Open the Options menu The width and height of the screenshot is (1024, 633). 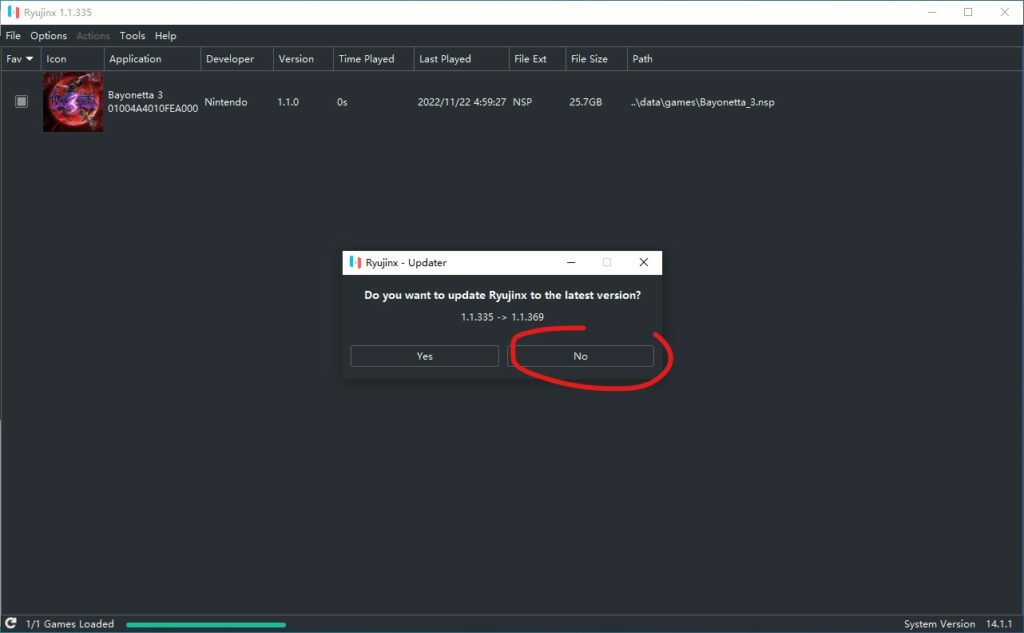coord(48,36)
